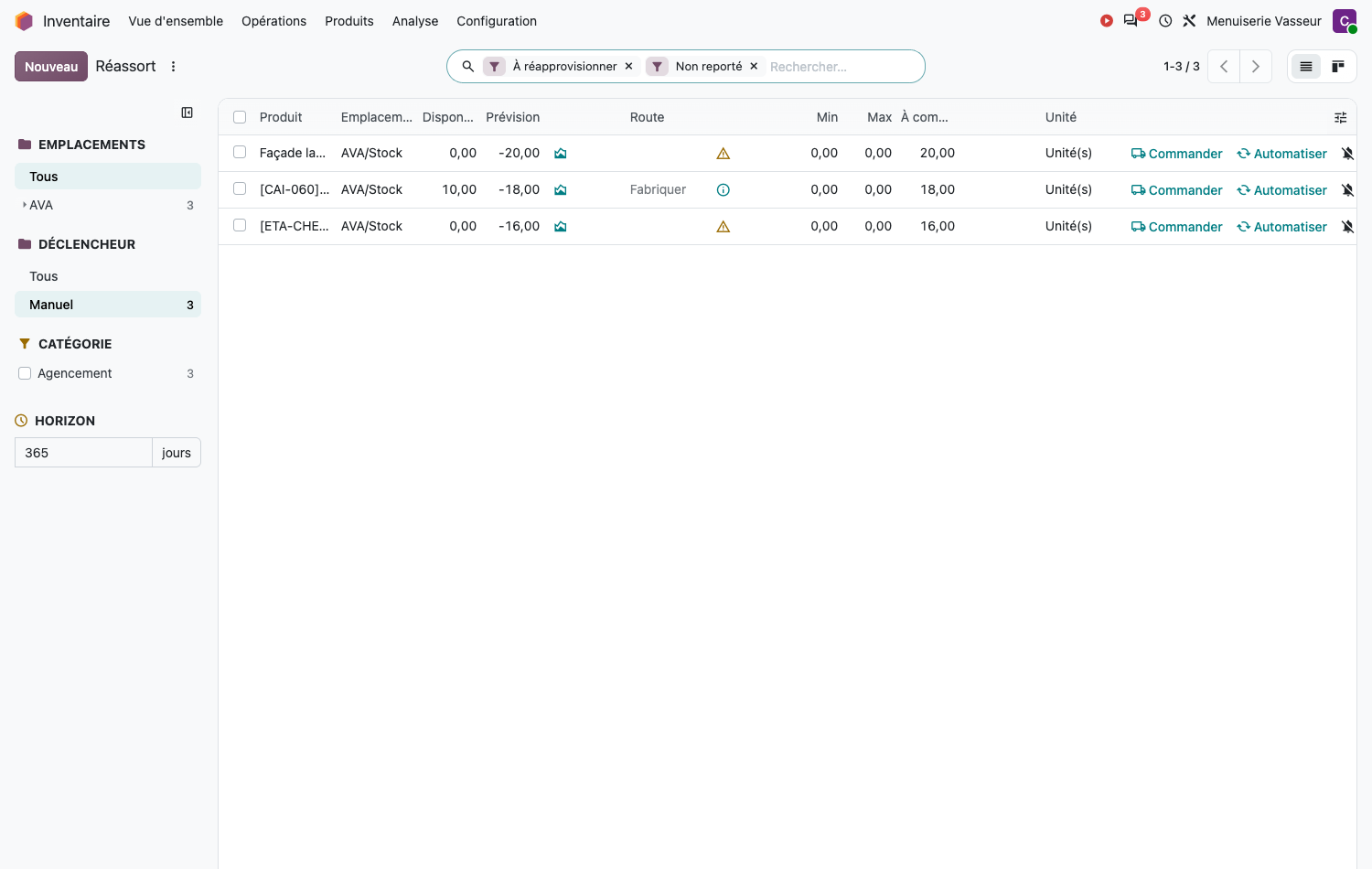Viewport: 1372px width, 869px height.
Task: Collapse the side filter panel
Action: [x=187, y=113]
